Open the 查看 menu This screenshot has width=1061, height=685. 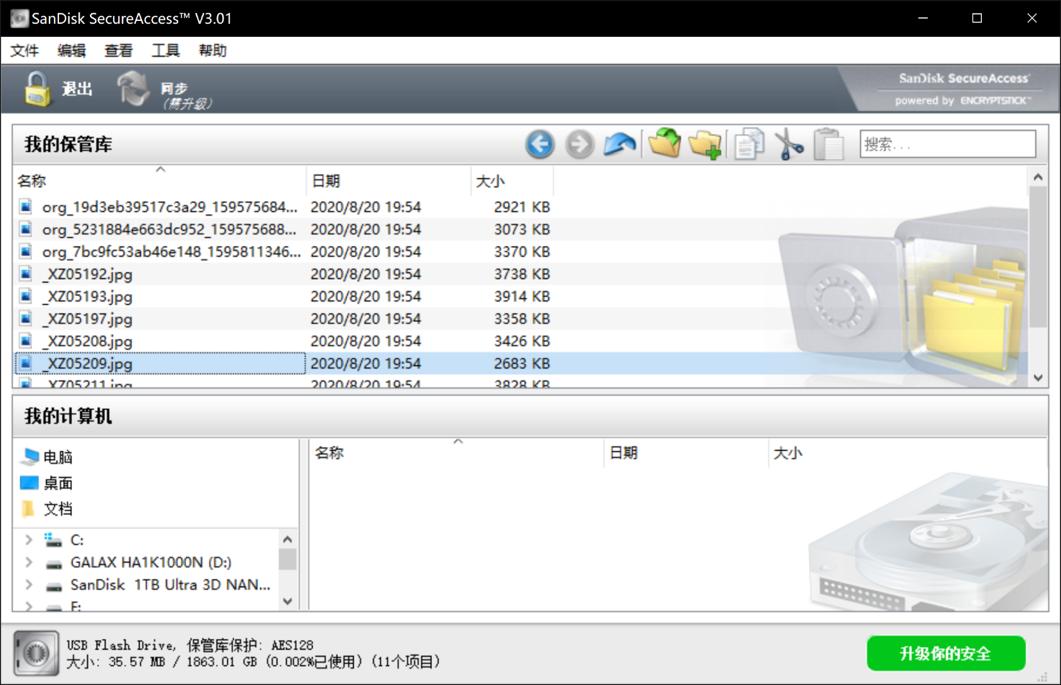(118, 50)
